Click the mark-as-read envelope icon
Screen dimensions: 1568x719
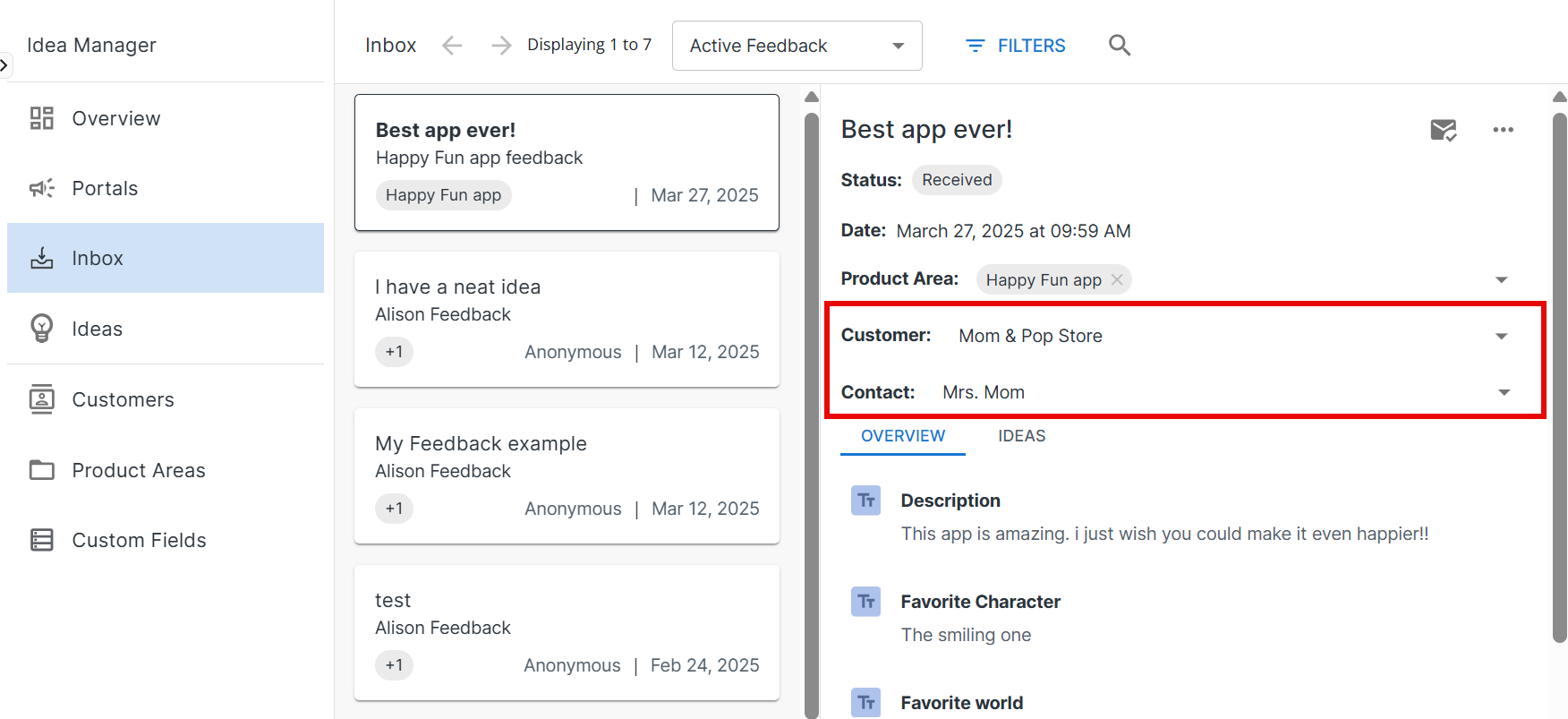coord(1443,131)
